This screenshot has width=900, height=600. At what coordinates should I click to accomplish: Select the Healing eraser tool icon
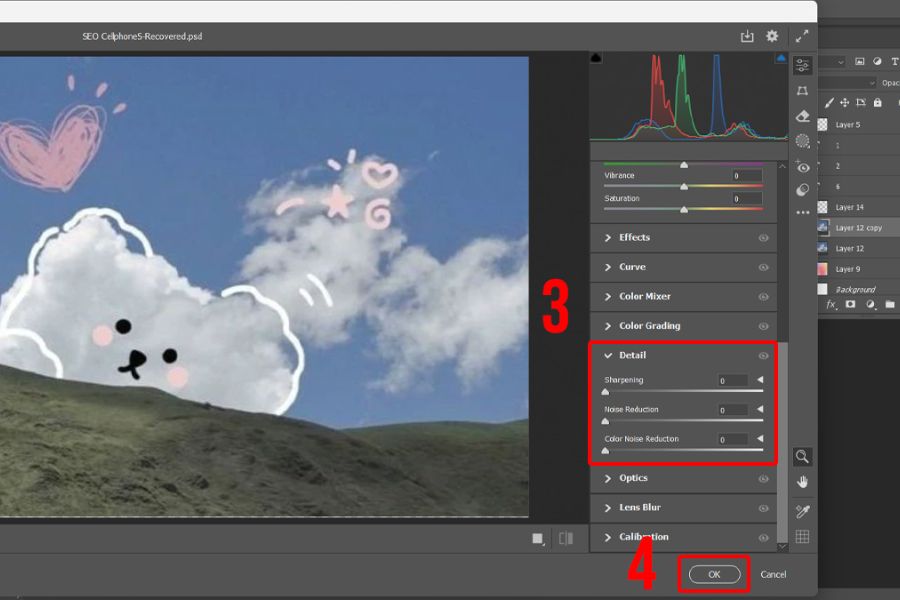802,116
